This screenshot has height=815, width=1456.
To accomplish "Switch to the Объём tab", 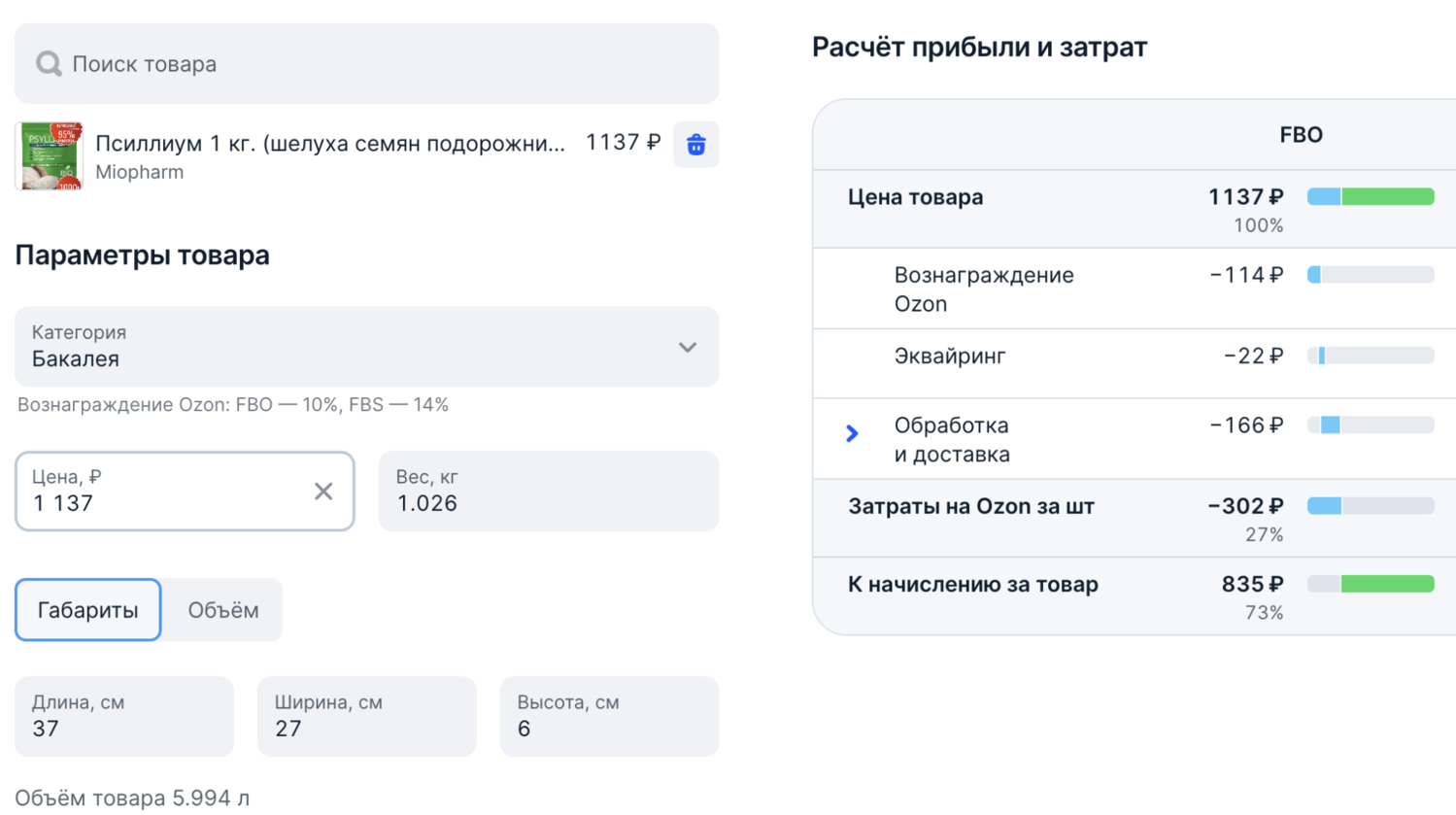I will (x=222, y=610).
